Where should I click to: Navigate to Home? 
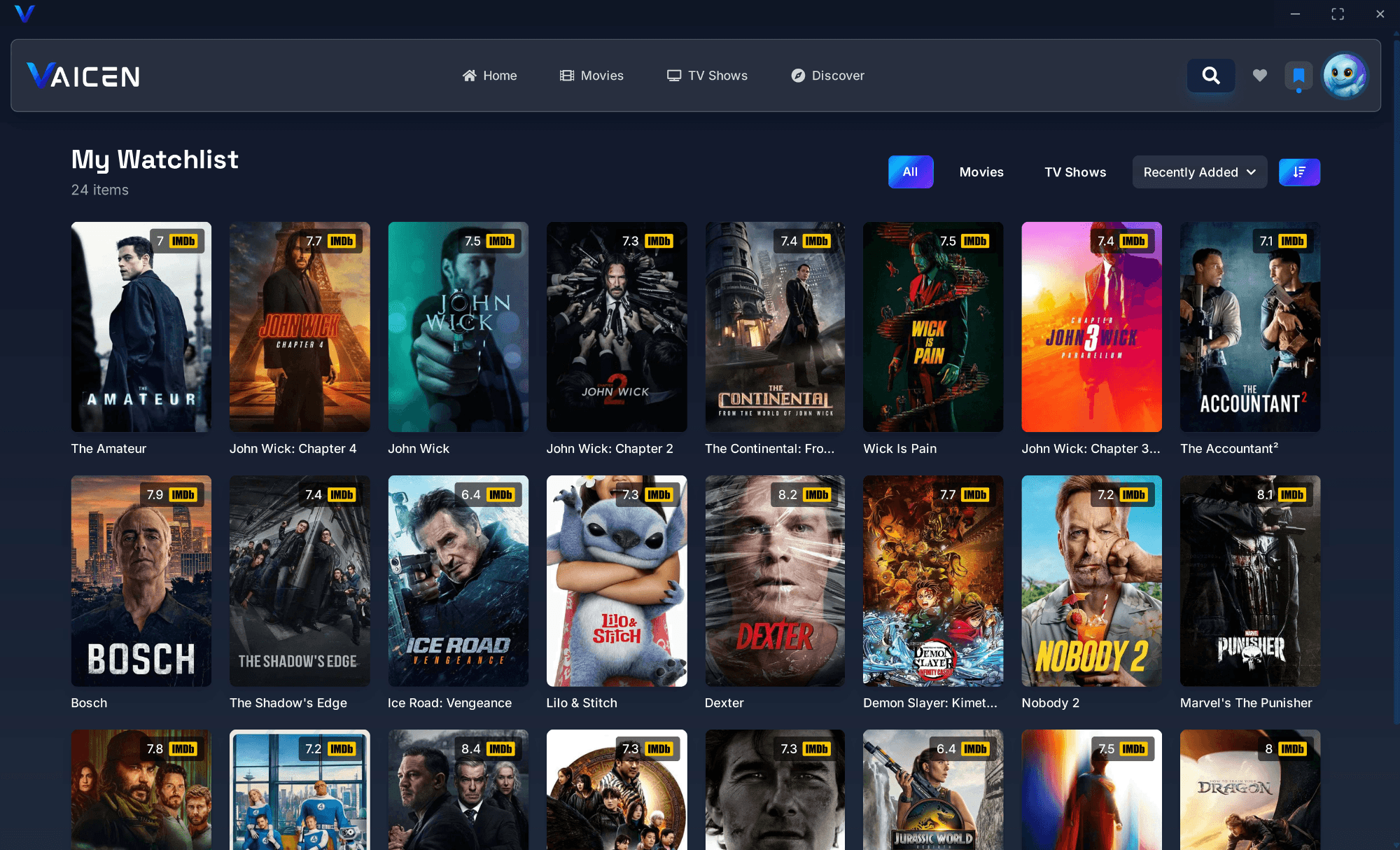coord(489,76)
